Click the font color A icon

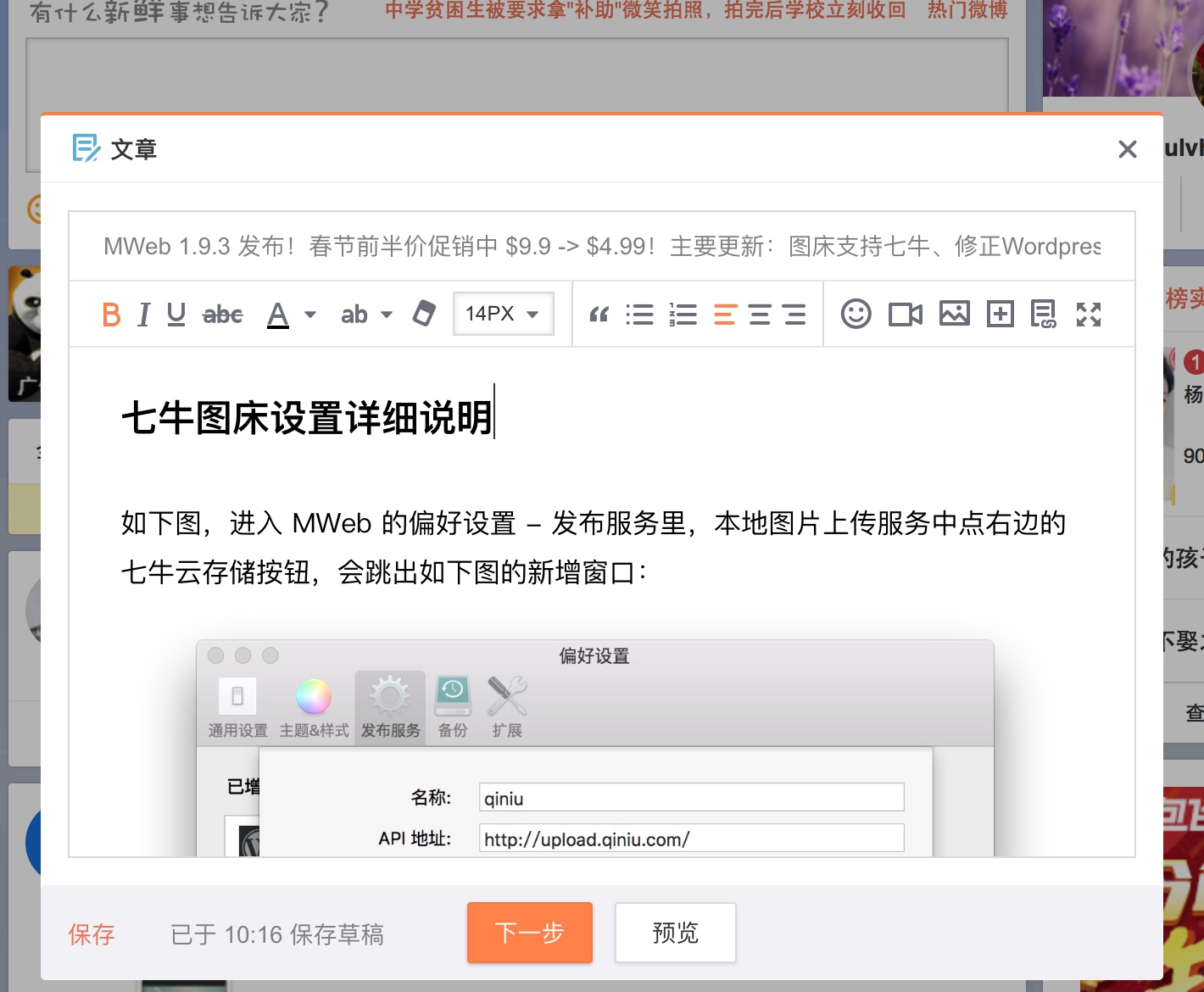click(278, 315)
